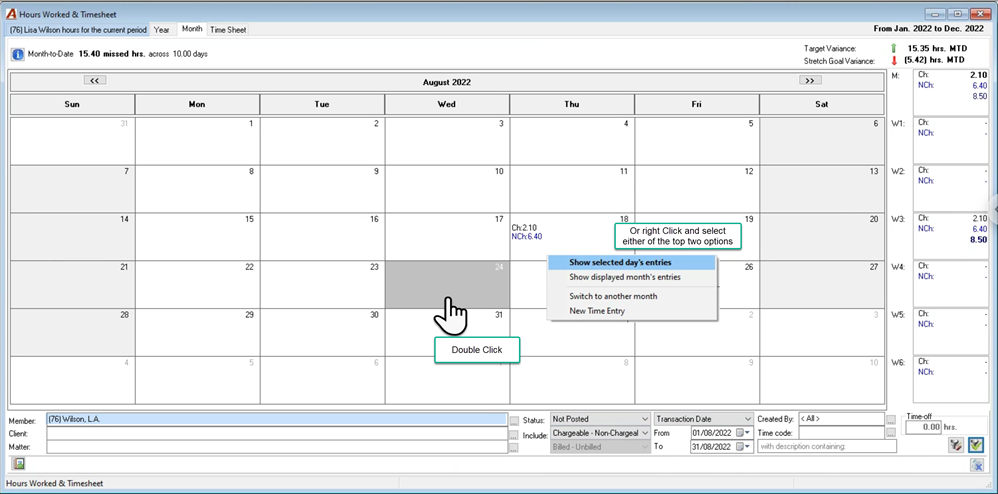Screen dimensions: 998x494
Task: Open the Chargeable - Non-Chargeable dropdown
Action: (x=600, y=433)
